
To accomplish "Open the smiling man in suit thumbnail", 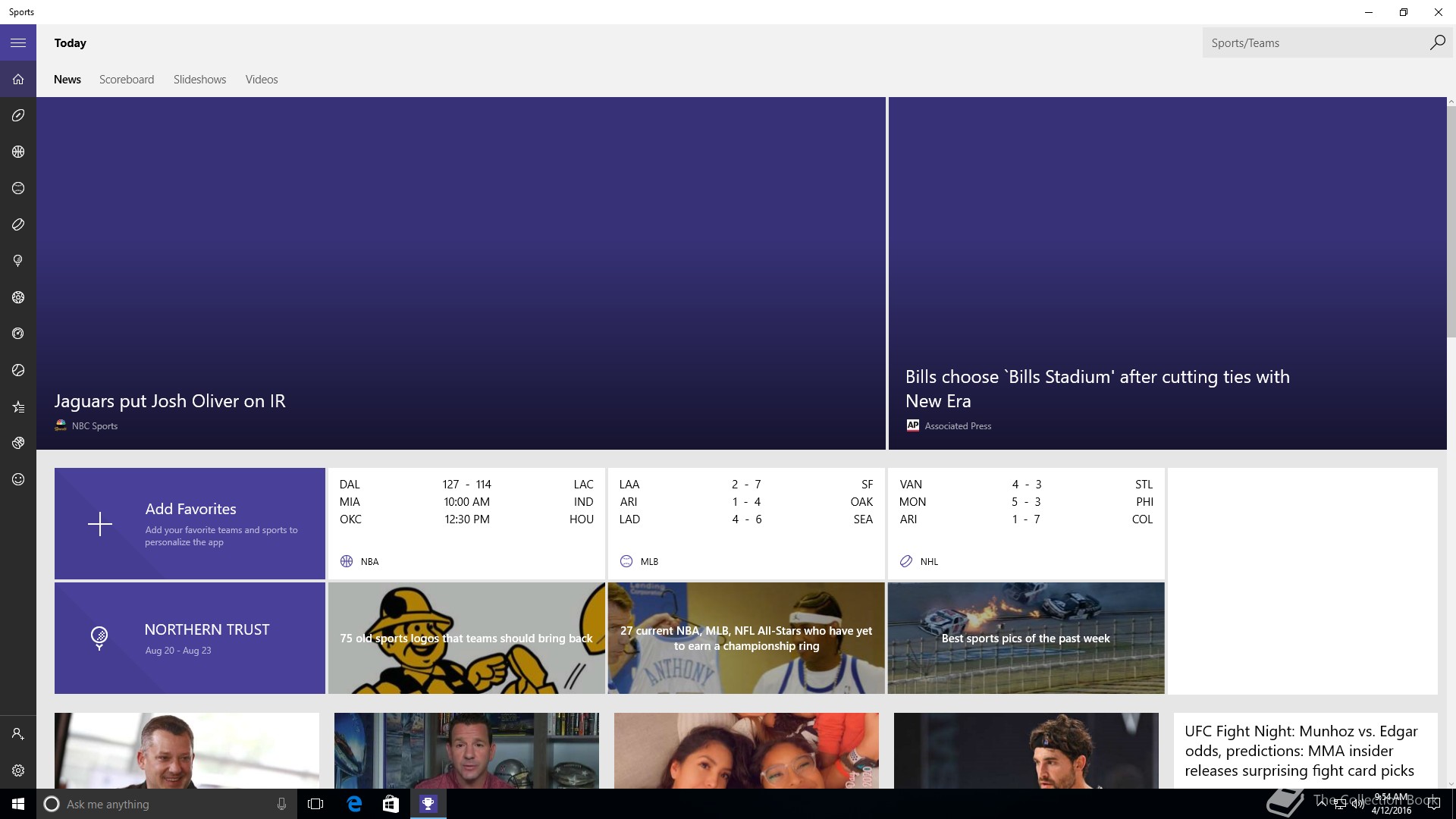I will [187, 751].
